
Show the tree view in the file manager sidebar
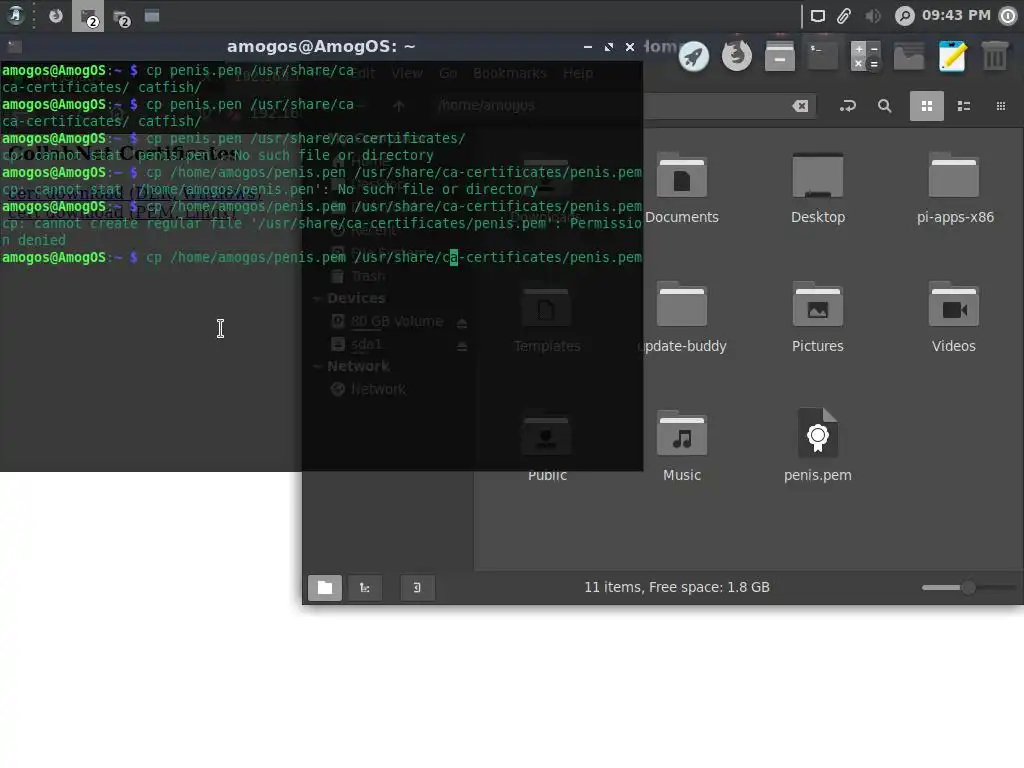pyautogui.click(x=364, y=587)
